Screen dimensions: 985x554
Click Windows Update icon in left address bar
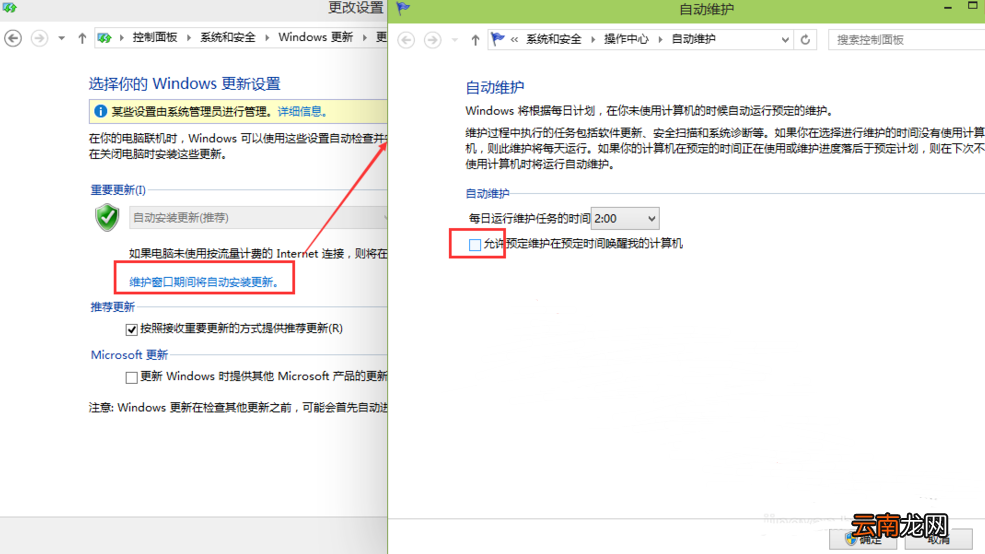(105, 38)
